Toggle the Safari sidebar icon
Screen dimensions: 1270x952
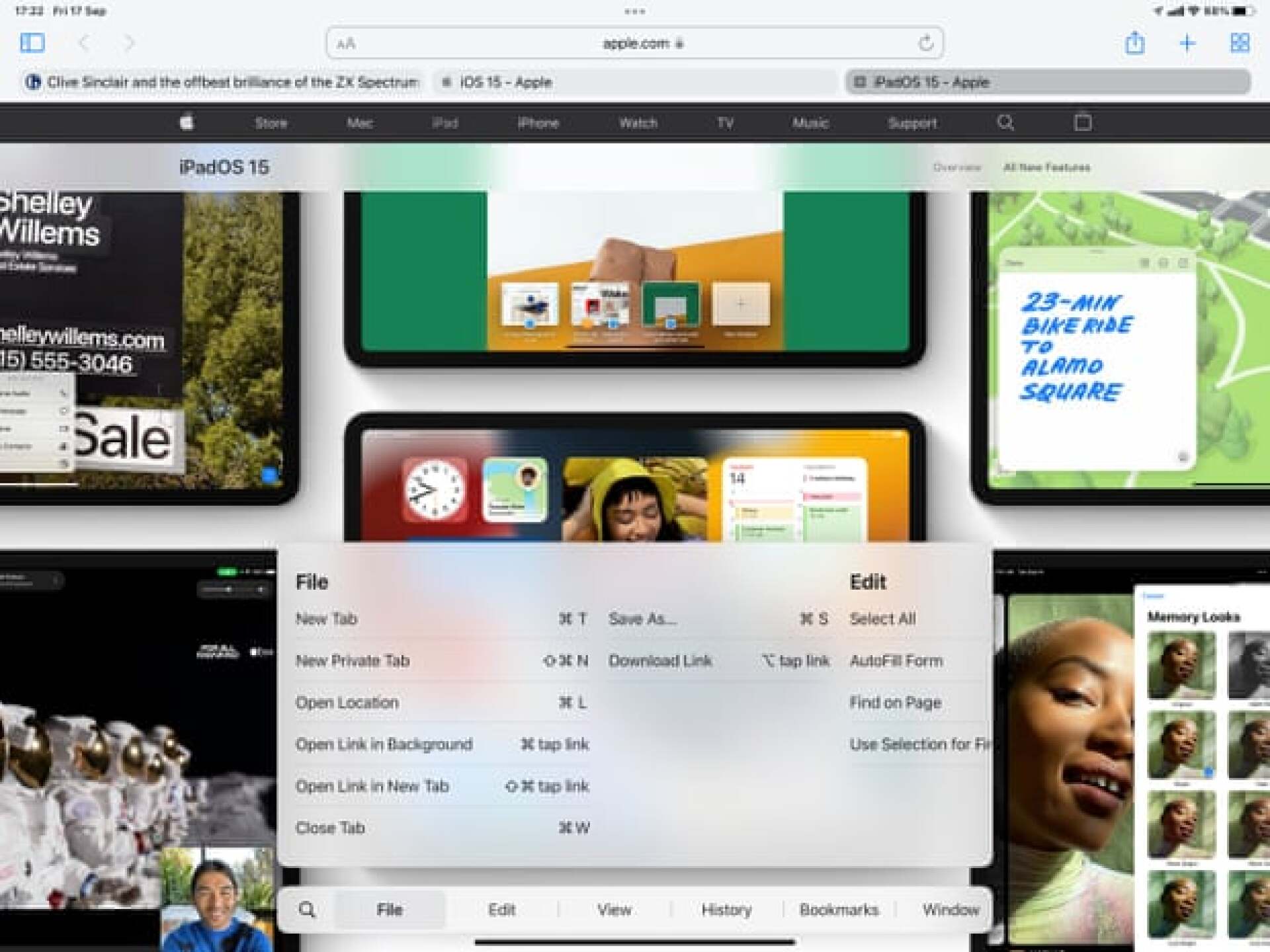[32, 43]
